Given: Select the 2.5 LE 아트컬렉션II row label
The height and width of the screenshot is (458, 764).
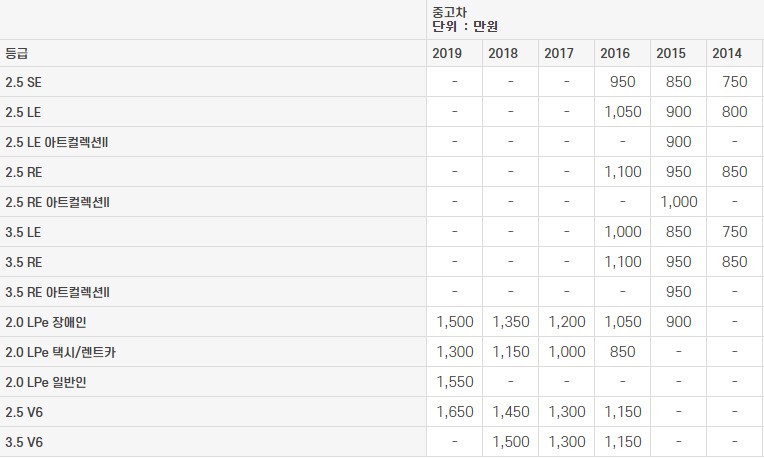Looking at the screenshot, I should pyautogui.click(x=57, y=142).
